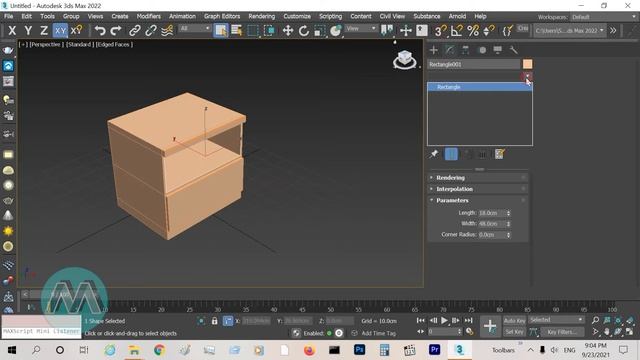
Task: Toggle Window/Crossing selection mode
Action: (269, 31)
